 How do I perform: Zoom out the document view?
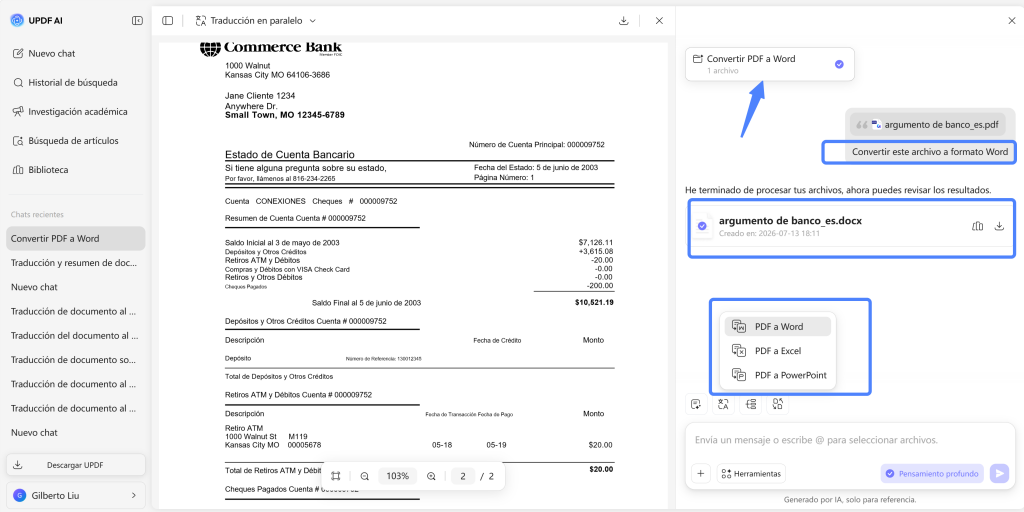365,476
